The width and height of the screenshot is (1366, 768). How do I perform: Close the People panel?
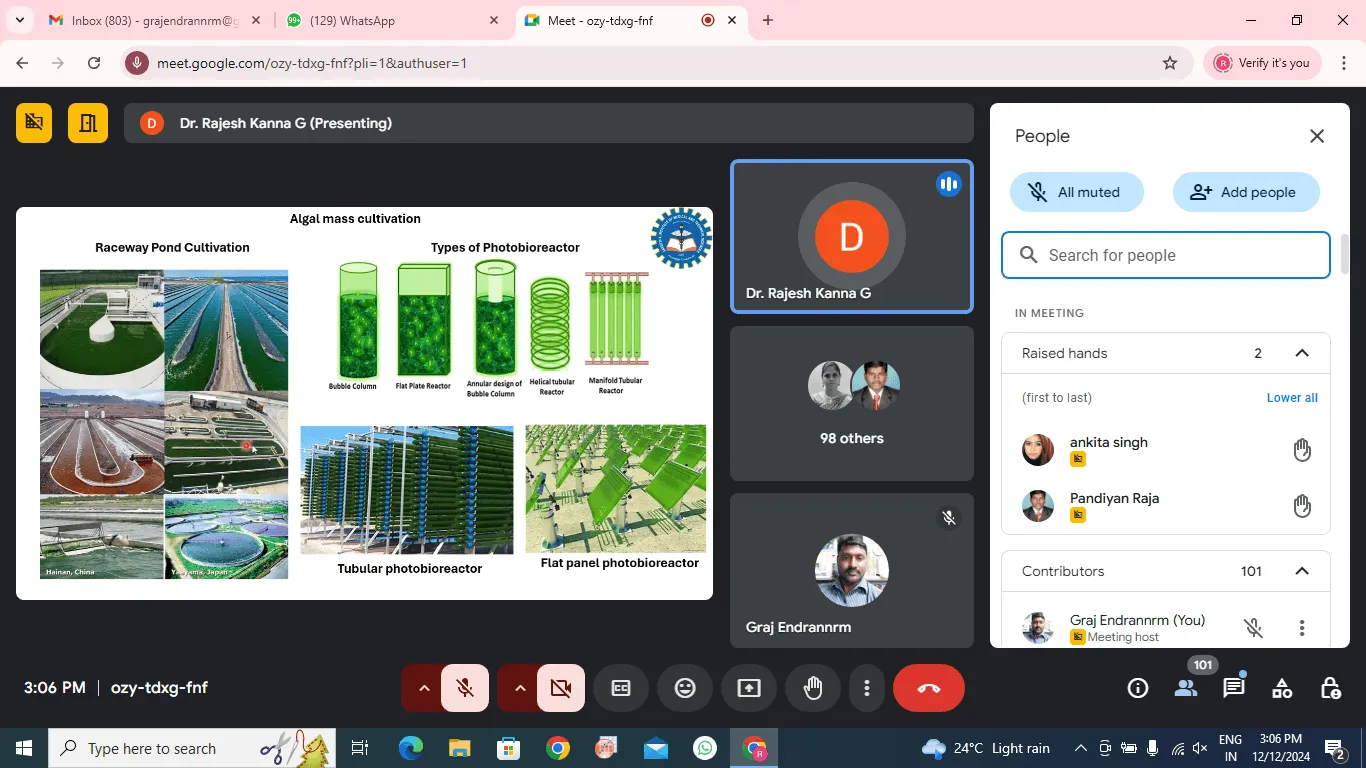tap(1317, 136)
